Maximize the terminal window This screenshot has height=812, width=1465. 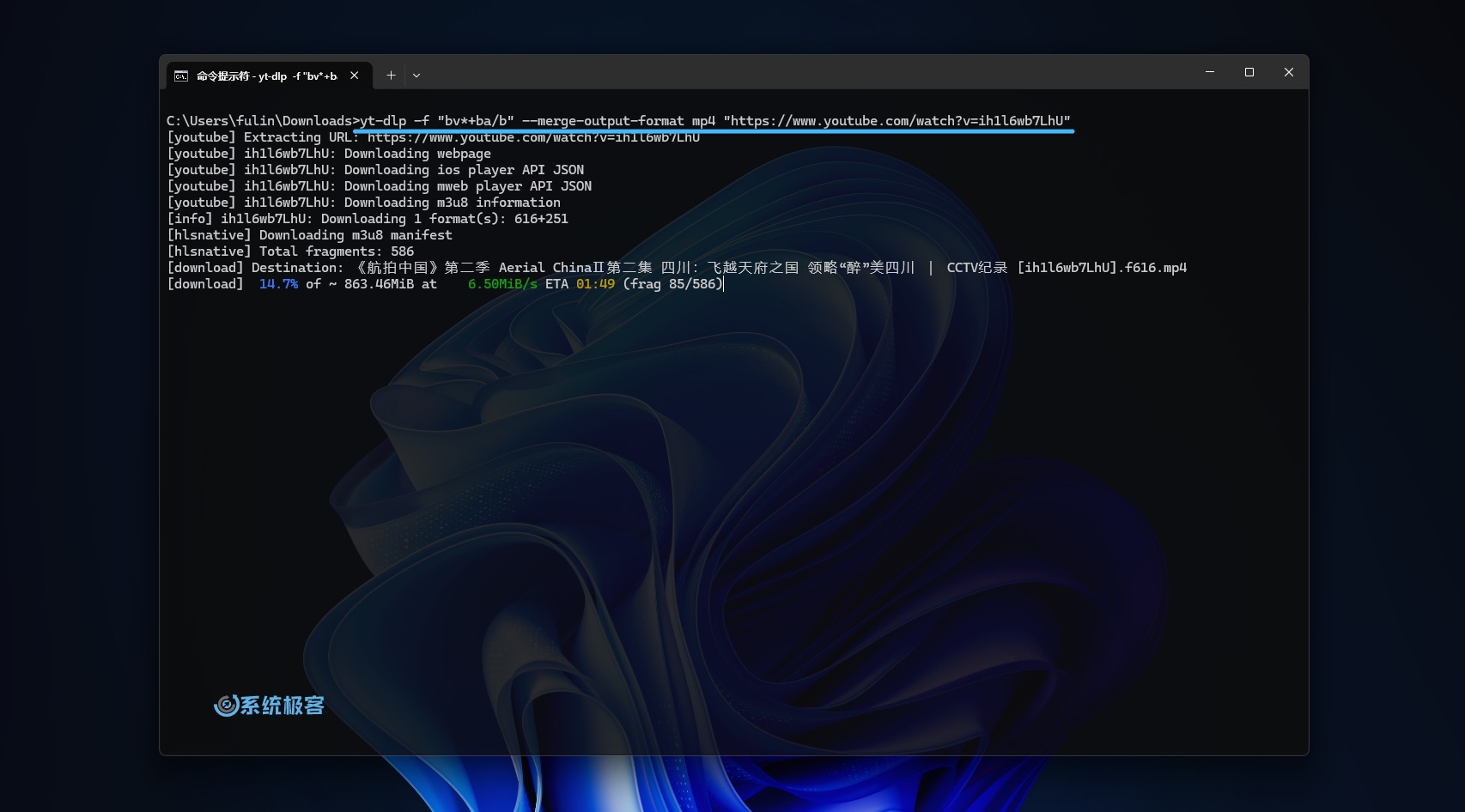point(1249,72)
